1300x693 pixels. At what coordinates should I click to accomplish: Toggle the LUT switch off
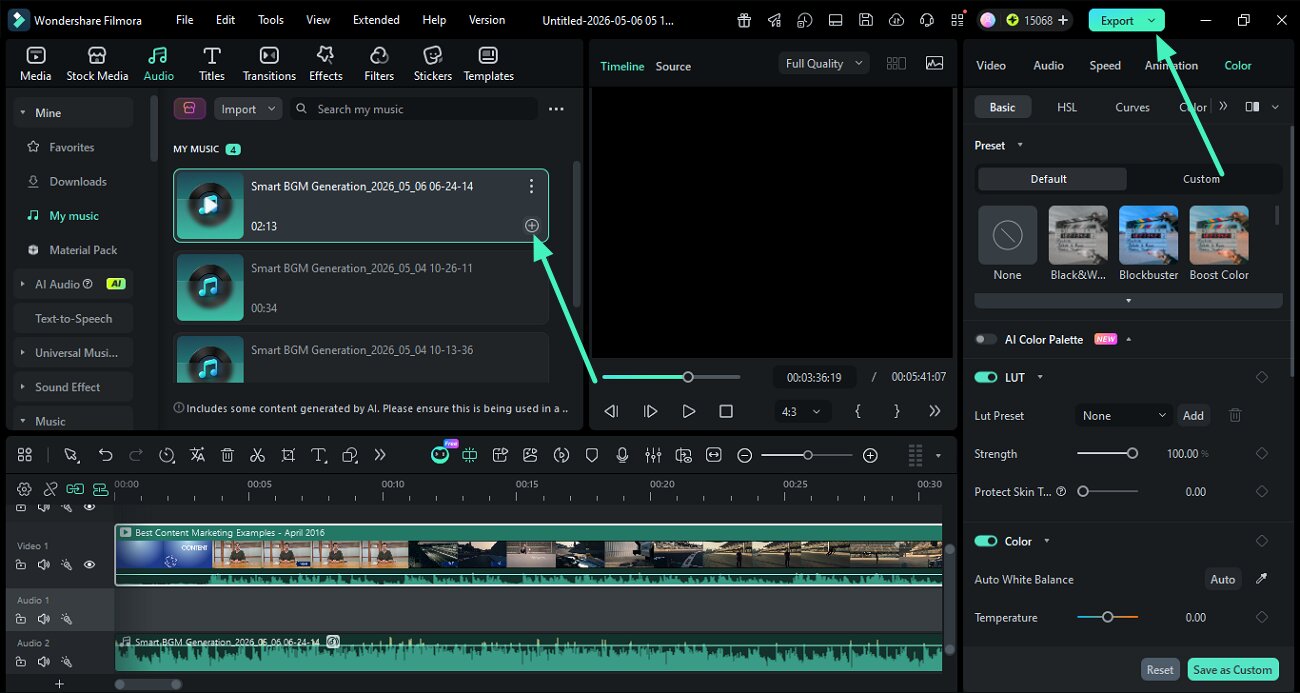986,377
